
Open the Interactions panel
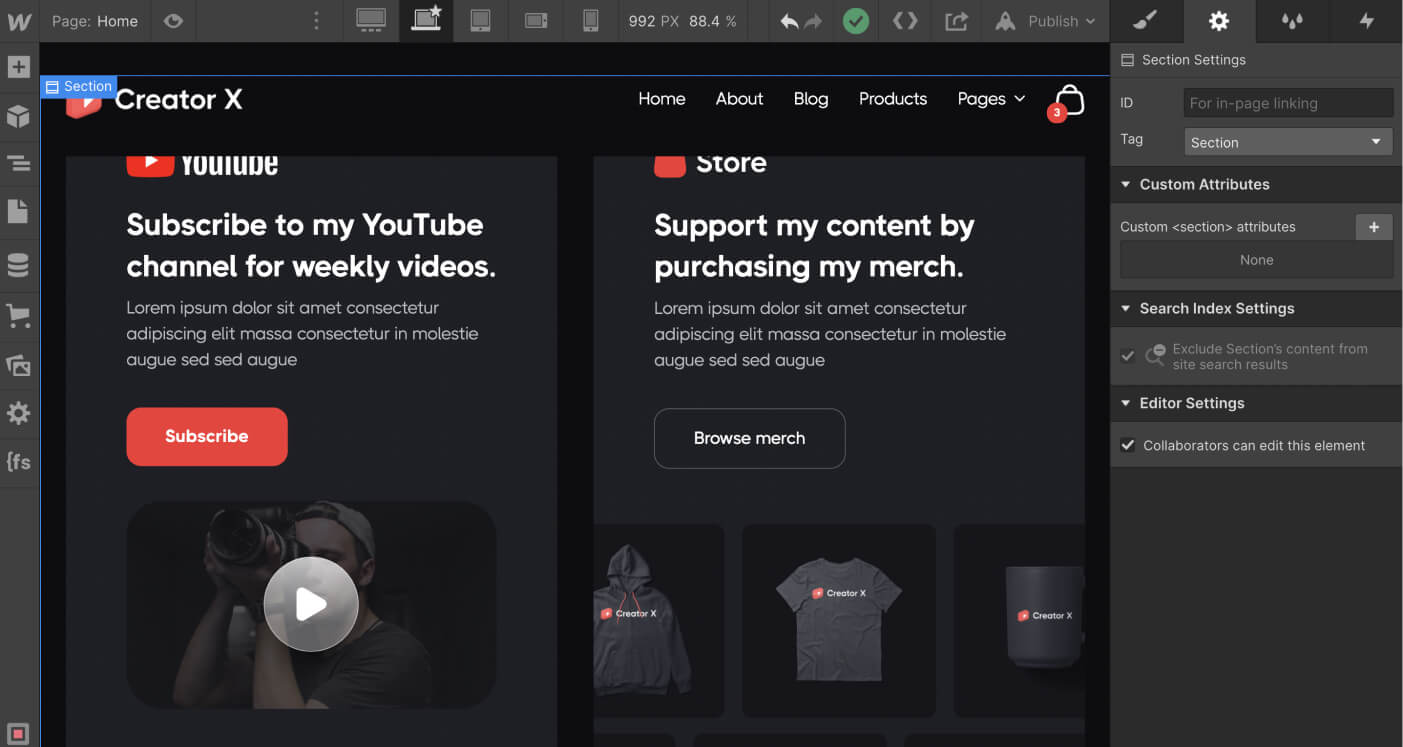[1365, 21]
